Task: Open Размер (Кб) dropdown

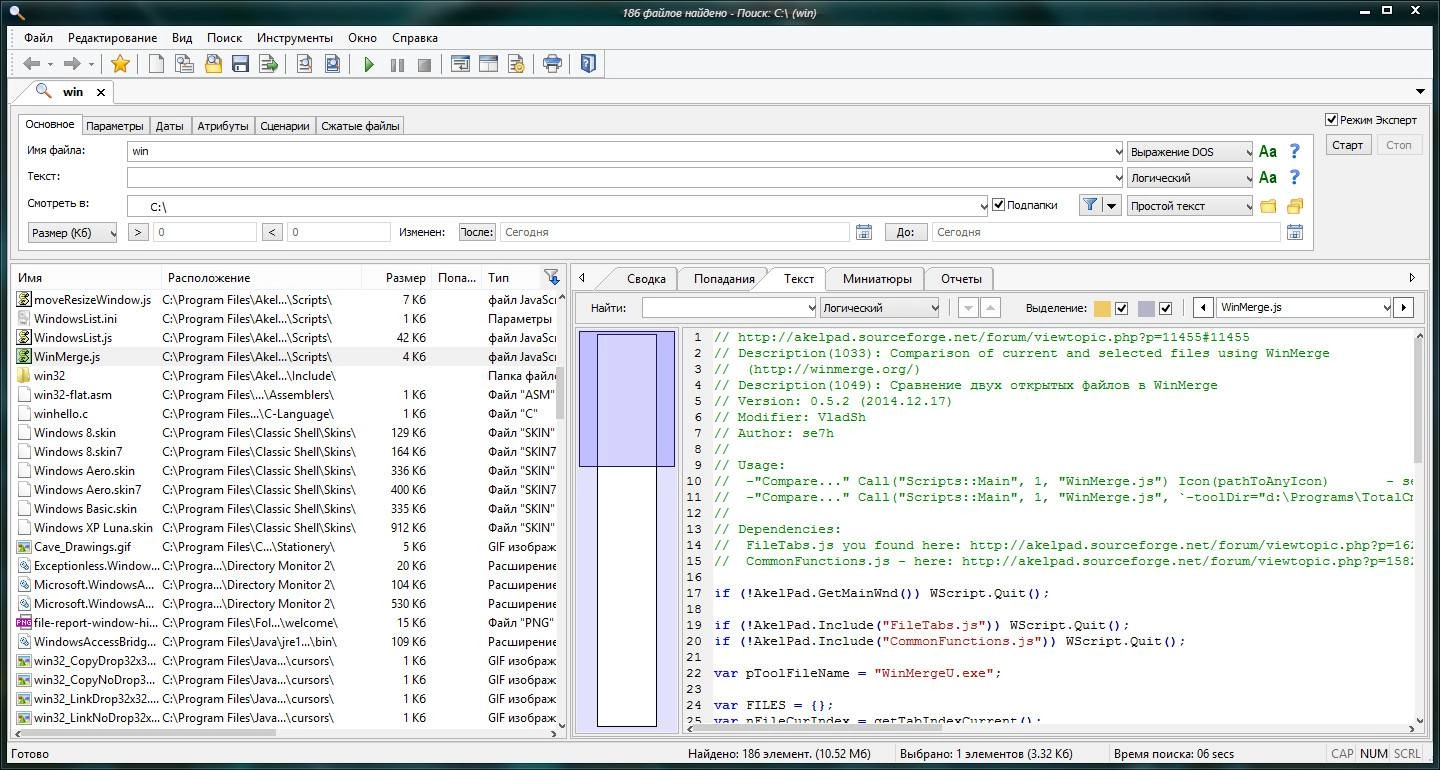Action: tap(73, 232)
